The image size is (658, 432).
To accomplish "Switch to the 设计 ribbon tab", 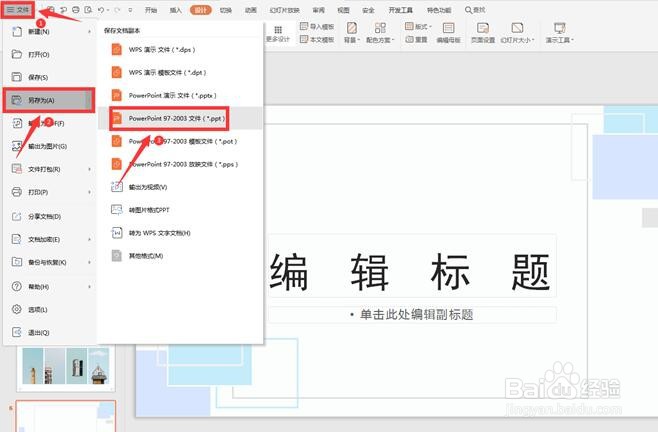I will (201, 10).
